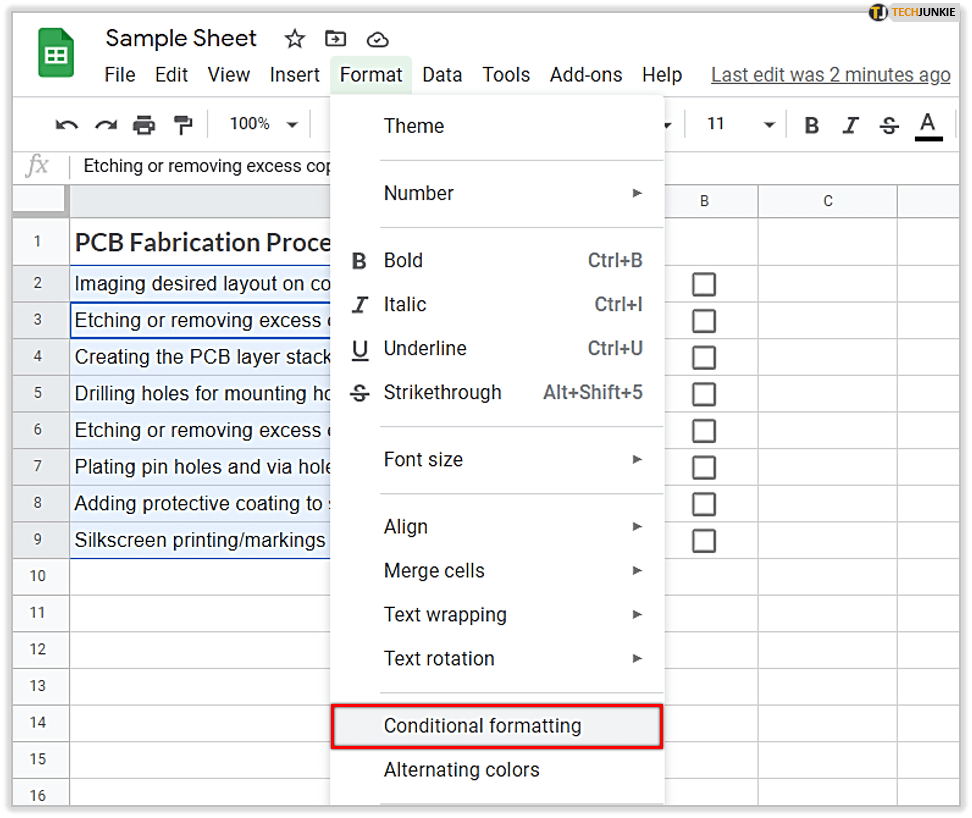Toggle strikethrough in the toolbar
972x818 pixels.
(889, 125)
